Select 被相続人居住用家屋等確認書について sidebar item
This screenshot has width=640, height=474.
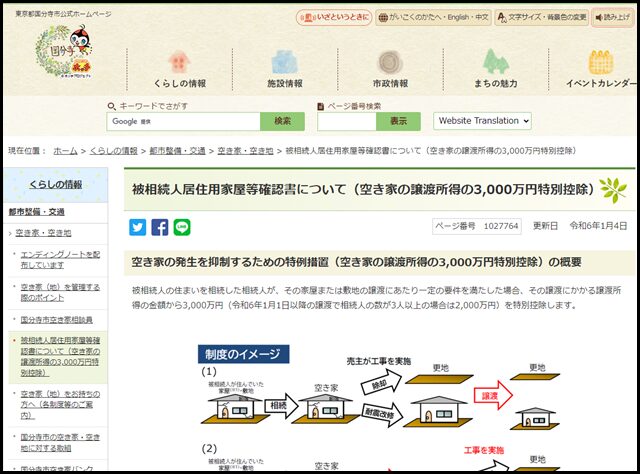(x=60, y=356)
